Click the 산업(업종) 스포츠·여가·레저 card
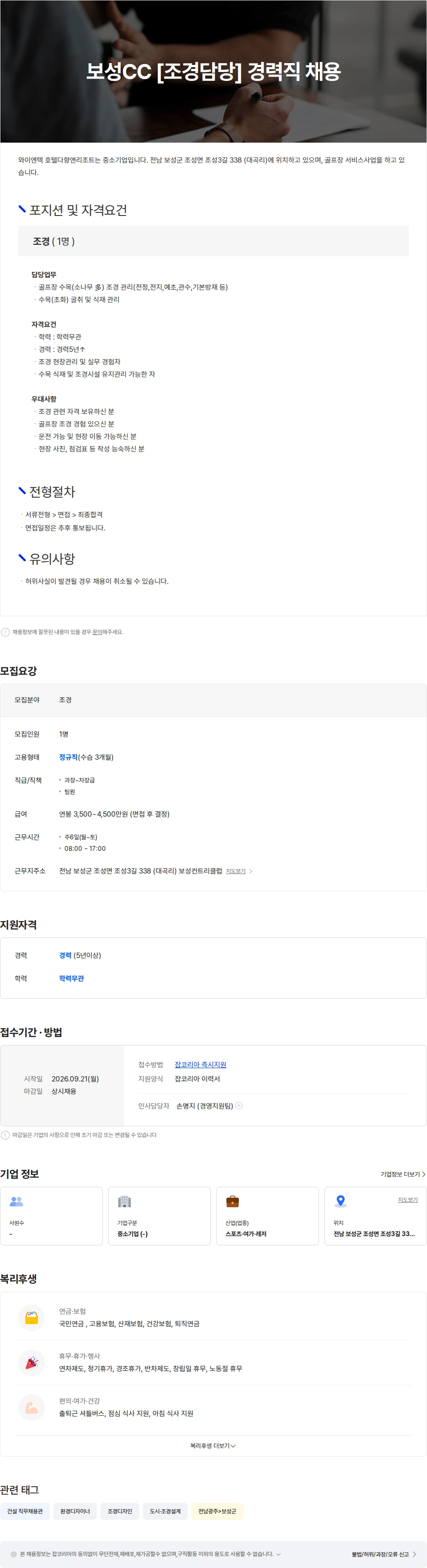 pyautogui.click(x=267, y=1216)
